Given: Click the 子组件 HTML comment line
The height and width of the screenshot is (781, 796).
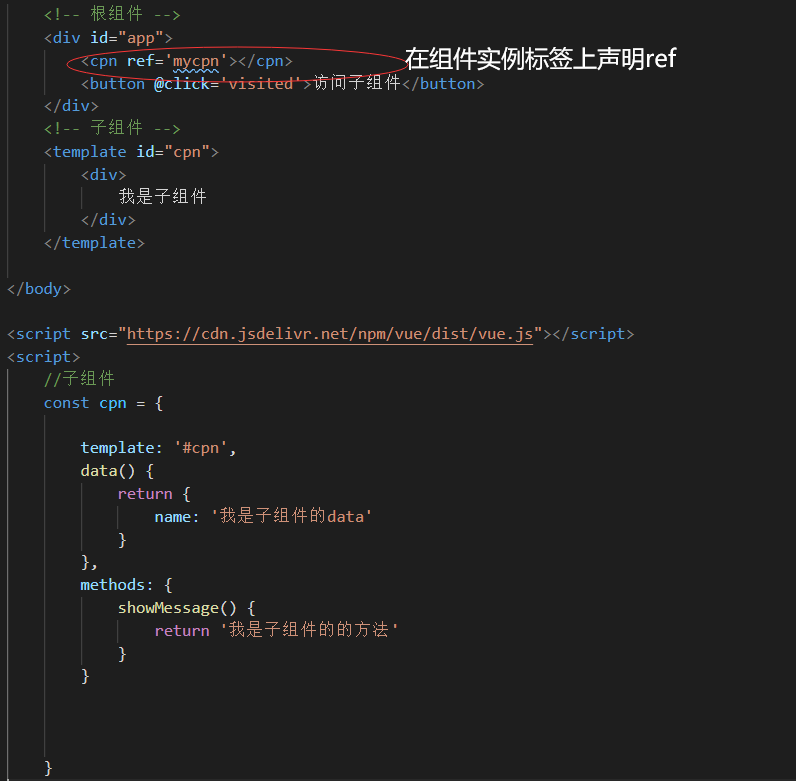Looking at the screenshot, I should 112,128.
